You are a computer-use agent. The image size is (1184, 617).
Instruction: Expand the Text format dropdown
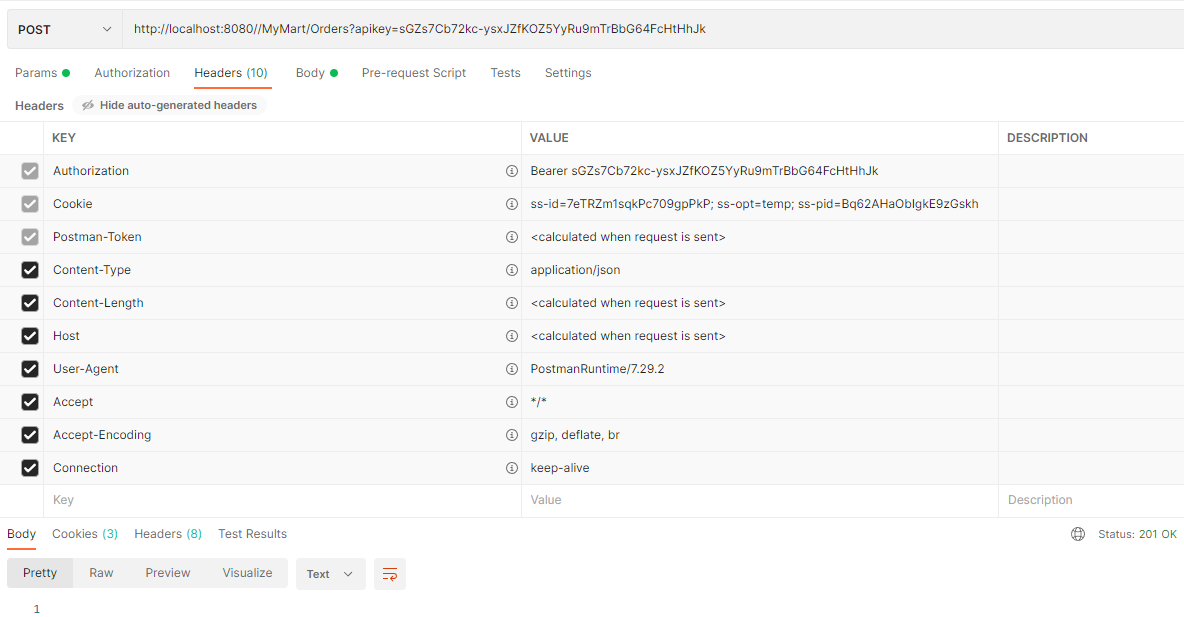[330, 574]
